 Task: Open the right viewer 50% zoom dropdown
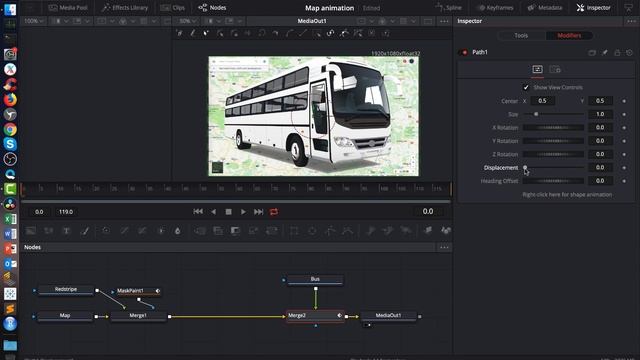[x=188, y=21]
